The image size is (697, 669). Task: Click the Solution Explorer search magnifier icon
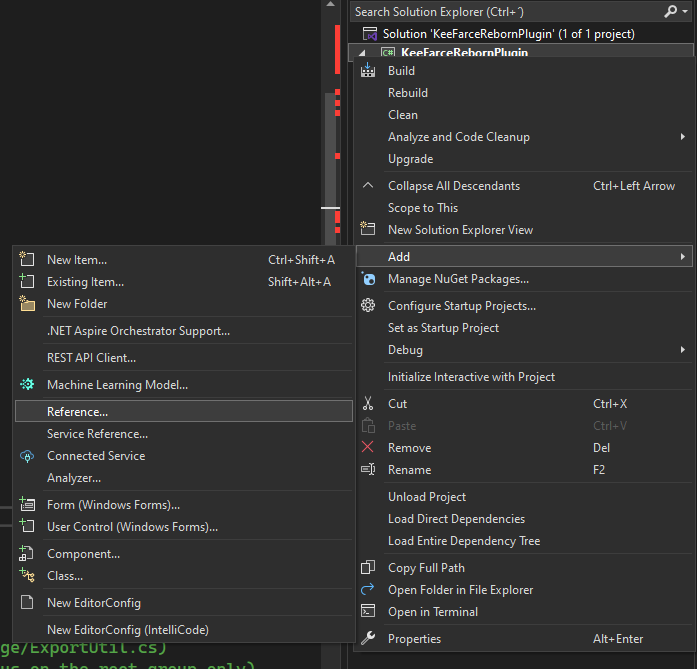tap(670, 12)
